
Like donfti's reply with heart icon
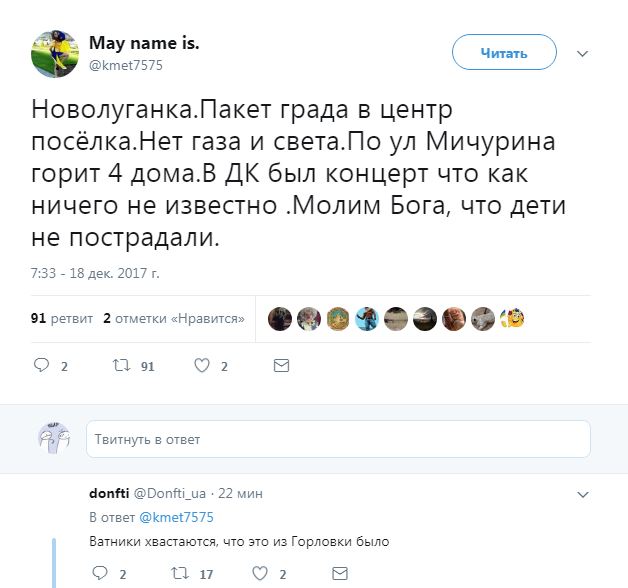260,574
